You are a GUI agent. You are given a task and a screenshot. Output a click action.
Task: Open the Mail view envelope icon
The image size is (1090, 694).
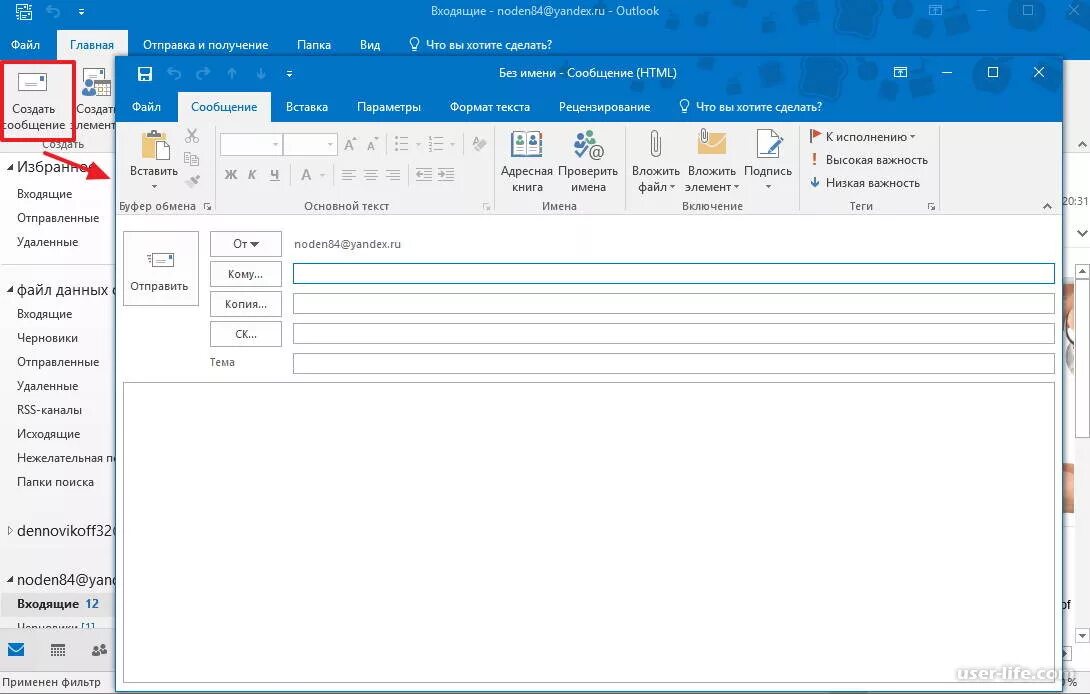click(16, 649)
